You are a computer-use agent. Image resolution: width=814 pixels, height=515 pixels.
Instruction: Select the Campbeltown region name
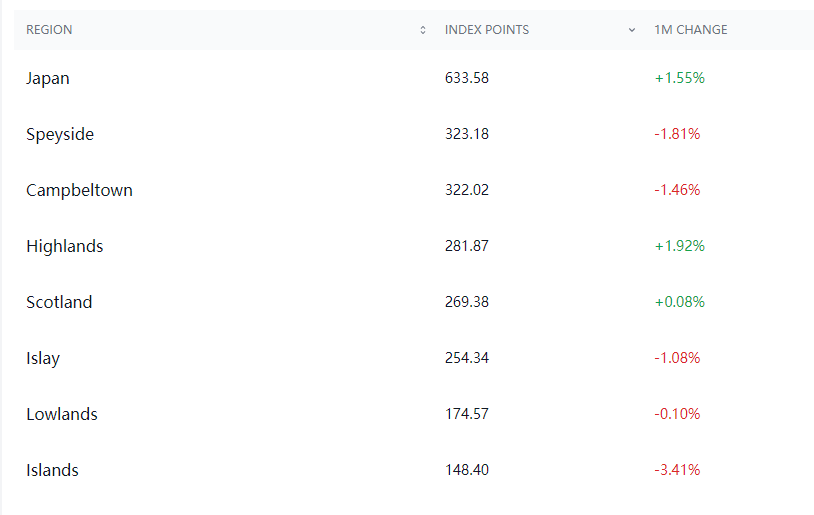79,190
